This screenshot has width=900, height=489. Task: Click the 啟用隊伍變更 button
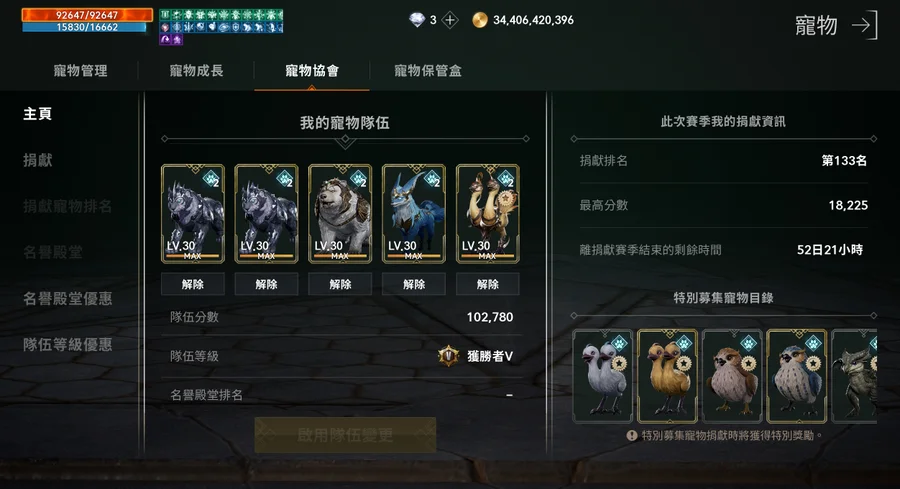pyautogui.click(x=345, y=435)
